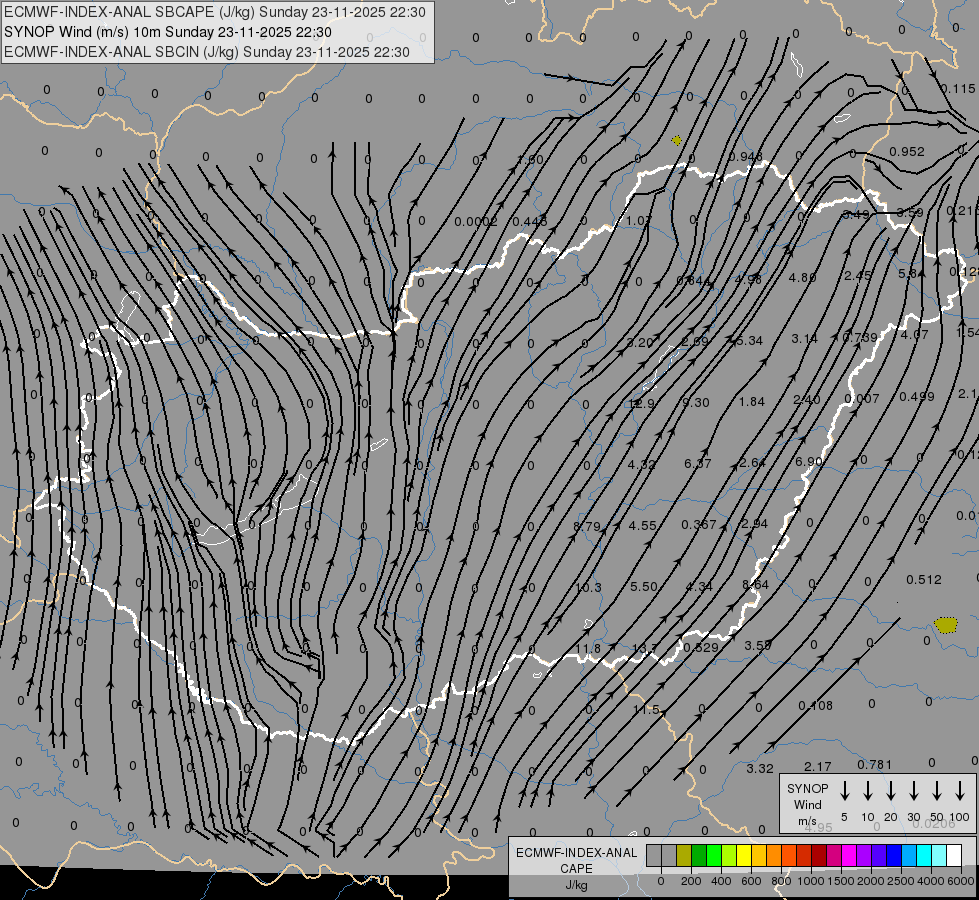Click the 'ECMWF-INDEX-ANAL' label in color legend
979x900 pixels.
[x=576, y=853]
